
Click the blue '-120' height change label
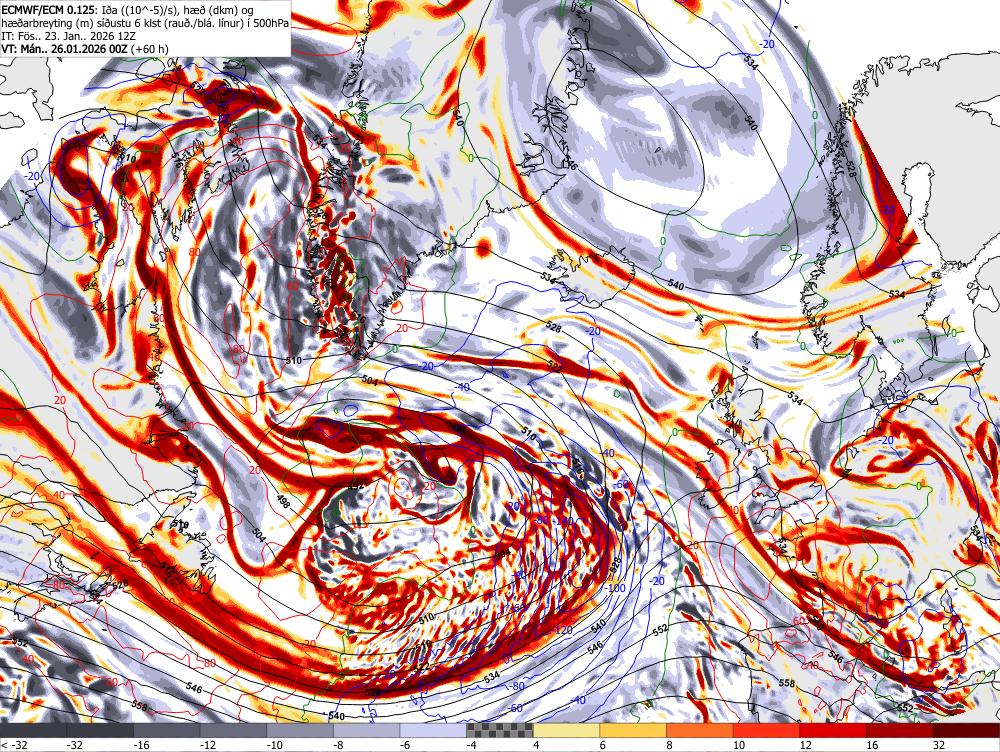(x=562, y=630)
